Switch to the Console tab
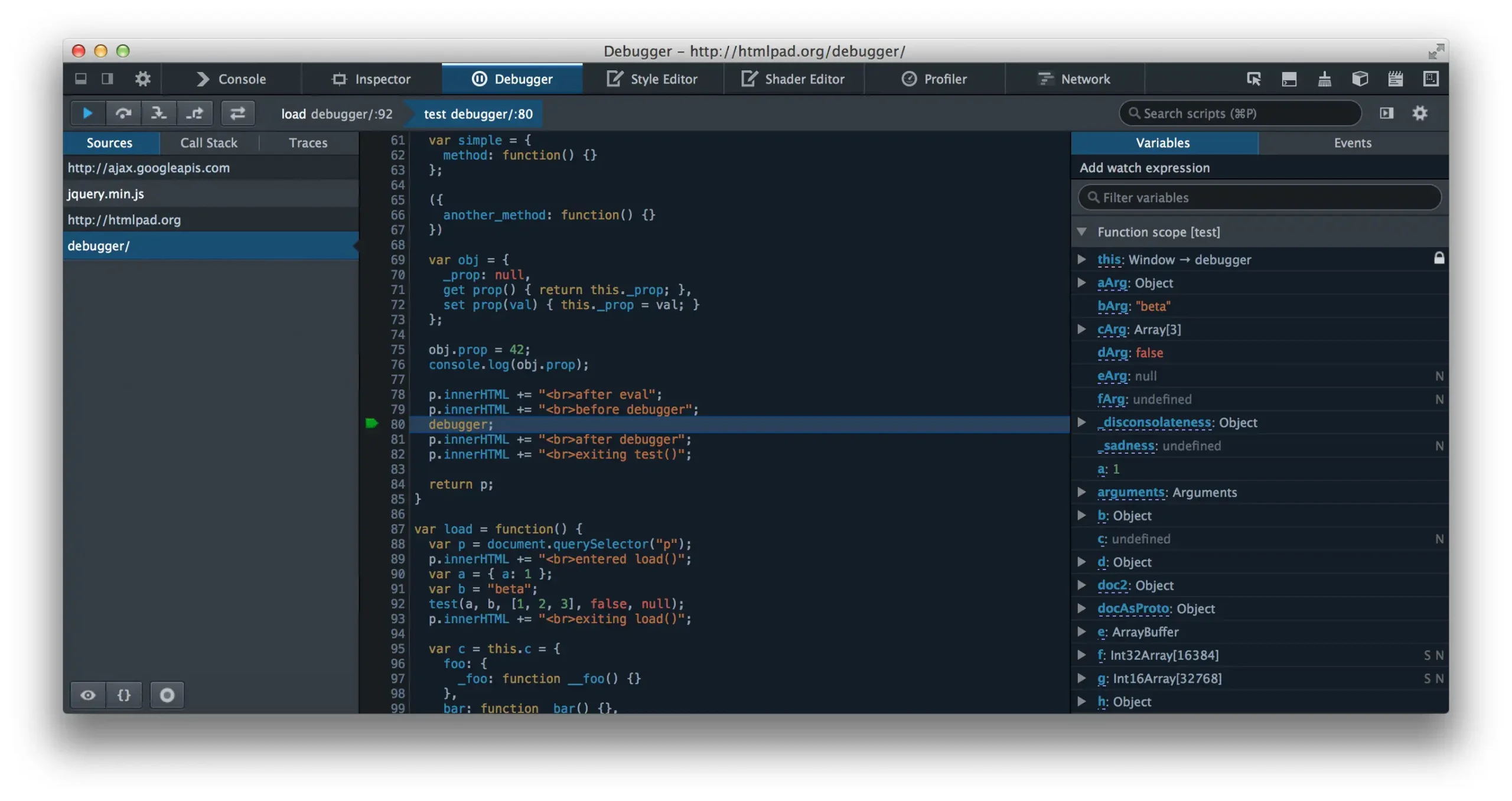This screenshot has width=1512, height=801. (x=231, y=79)
